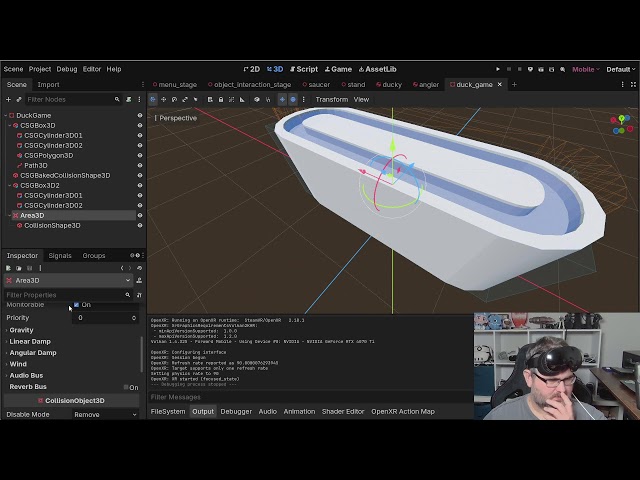Open the Debug menu

[x=67, y=69]
